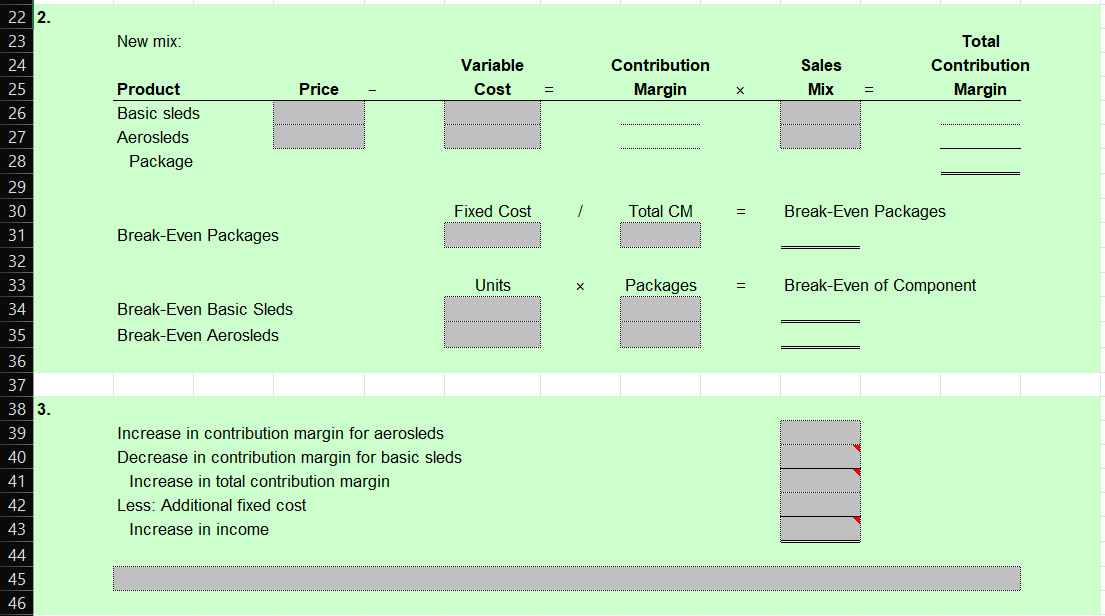Select the Total CM input cell
Viewport: 1105px width, 616px height.
pos(660,235)
